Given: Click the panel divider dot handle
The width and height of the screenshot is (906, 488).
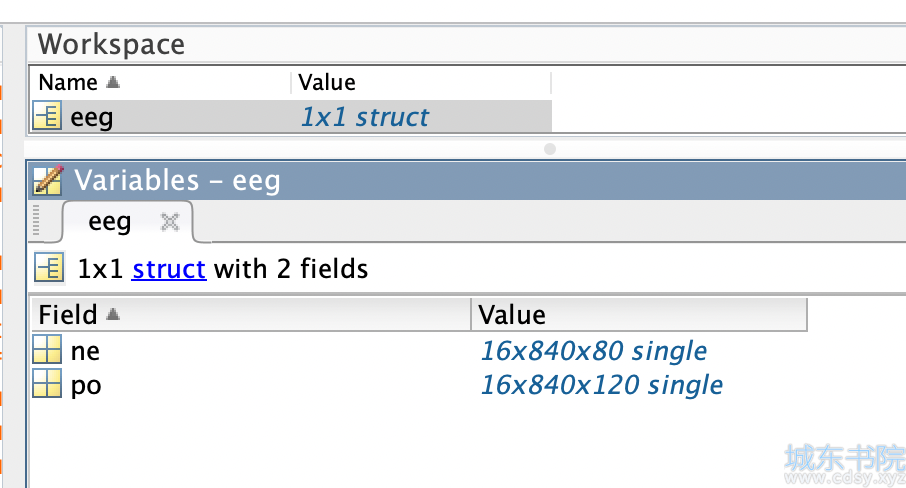Looking at the screenshot, I should [550, 149].
